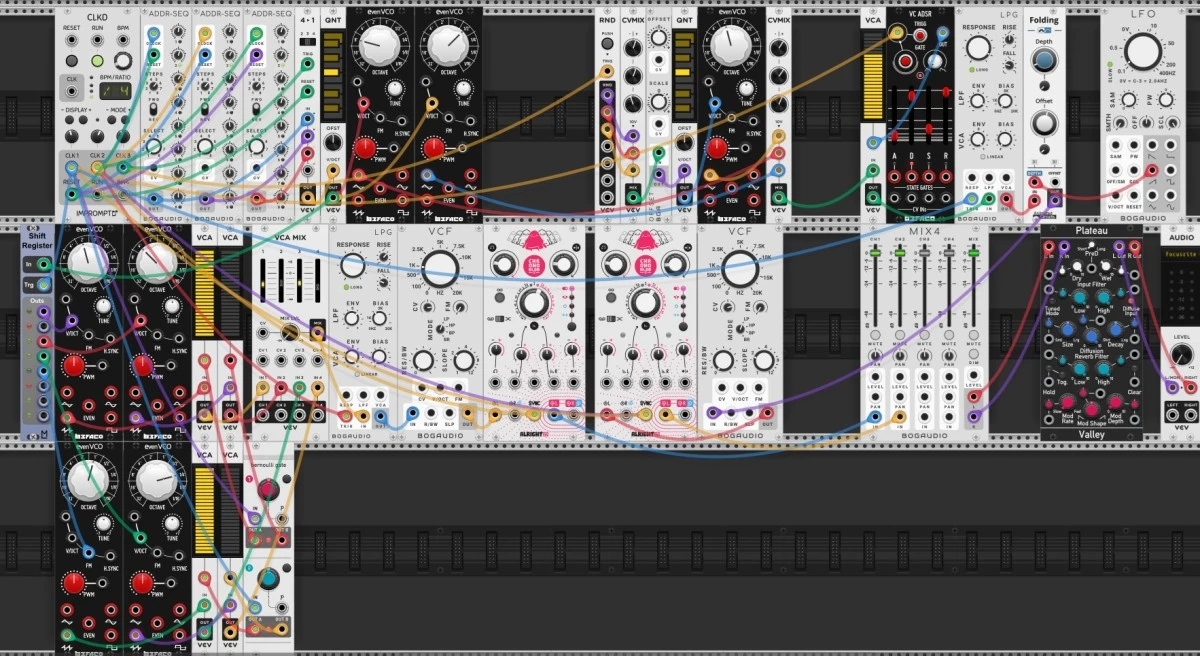Toggle Tuned Mode on Plateau
Image resolution: width=1200 pixels, height=656 pixels.
(1052, 300)
